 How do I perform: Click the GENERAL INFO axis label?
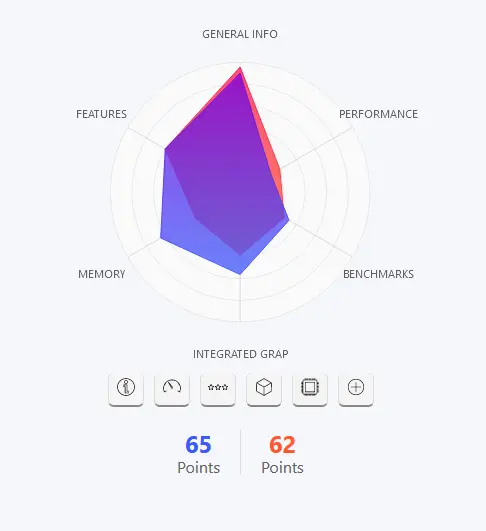click(x=240, y=34)
